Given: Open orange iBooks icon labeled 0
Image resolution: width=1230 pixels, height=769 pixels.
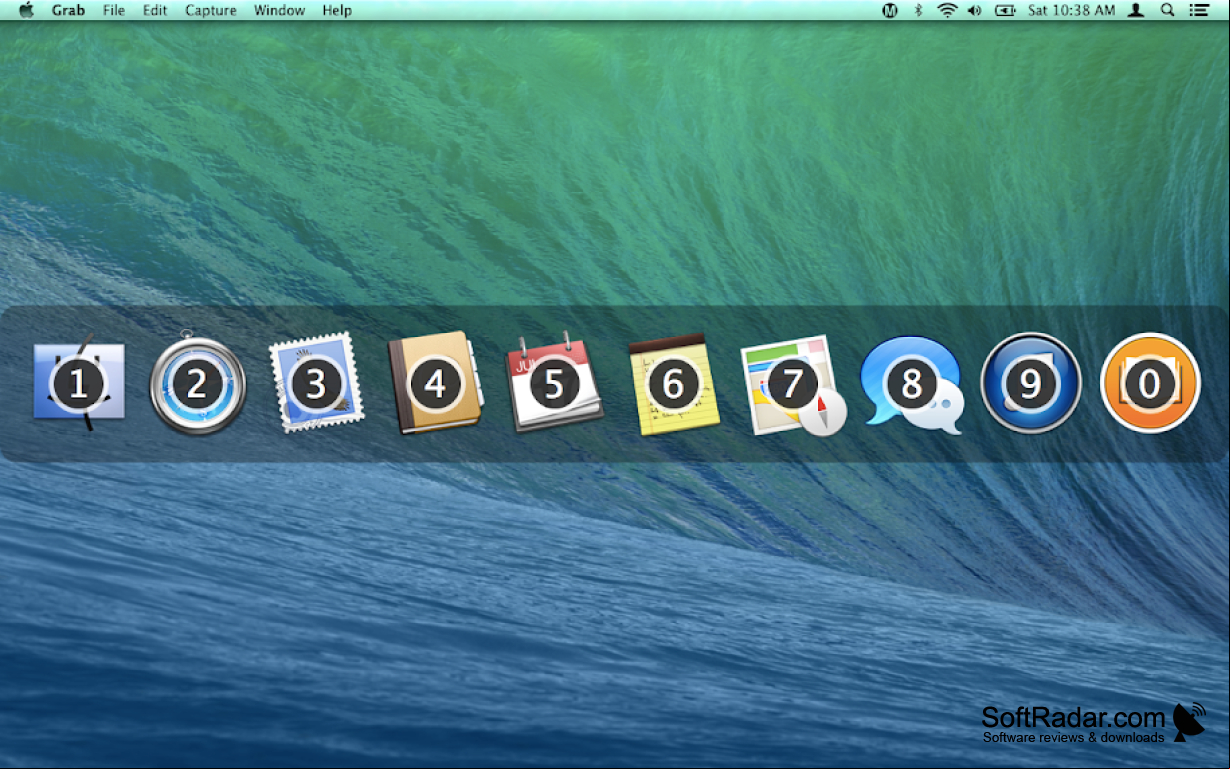Looking at the screenshot, I should point(1150,383).
